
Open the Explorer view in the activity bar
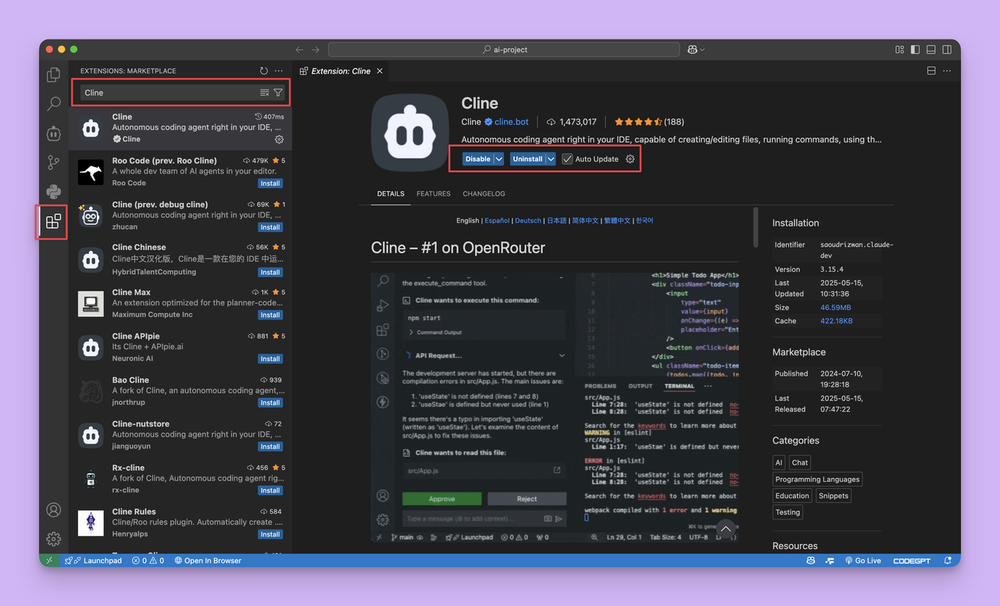click(x=53, y=75)
